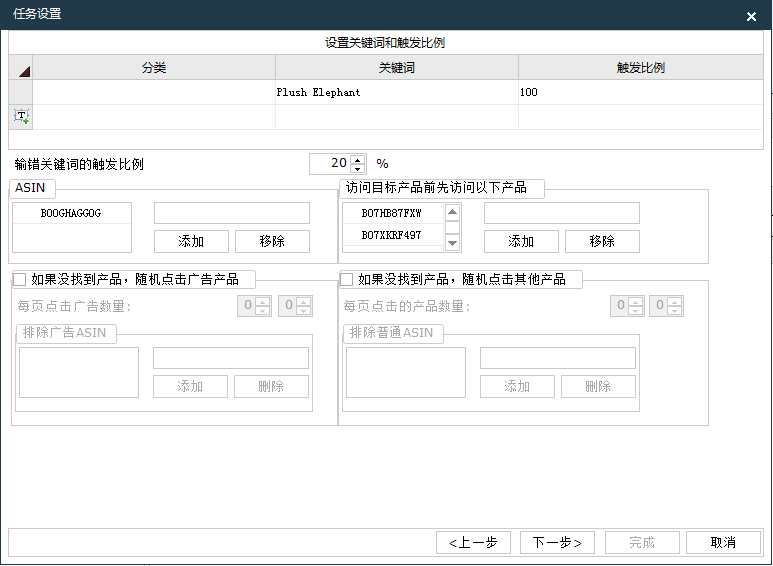Click empty 触发比例 cell in new row

coord(641,117)
